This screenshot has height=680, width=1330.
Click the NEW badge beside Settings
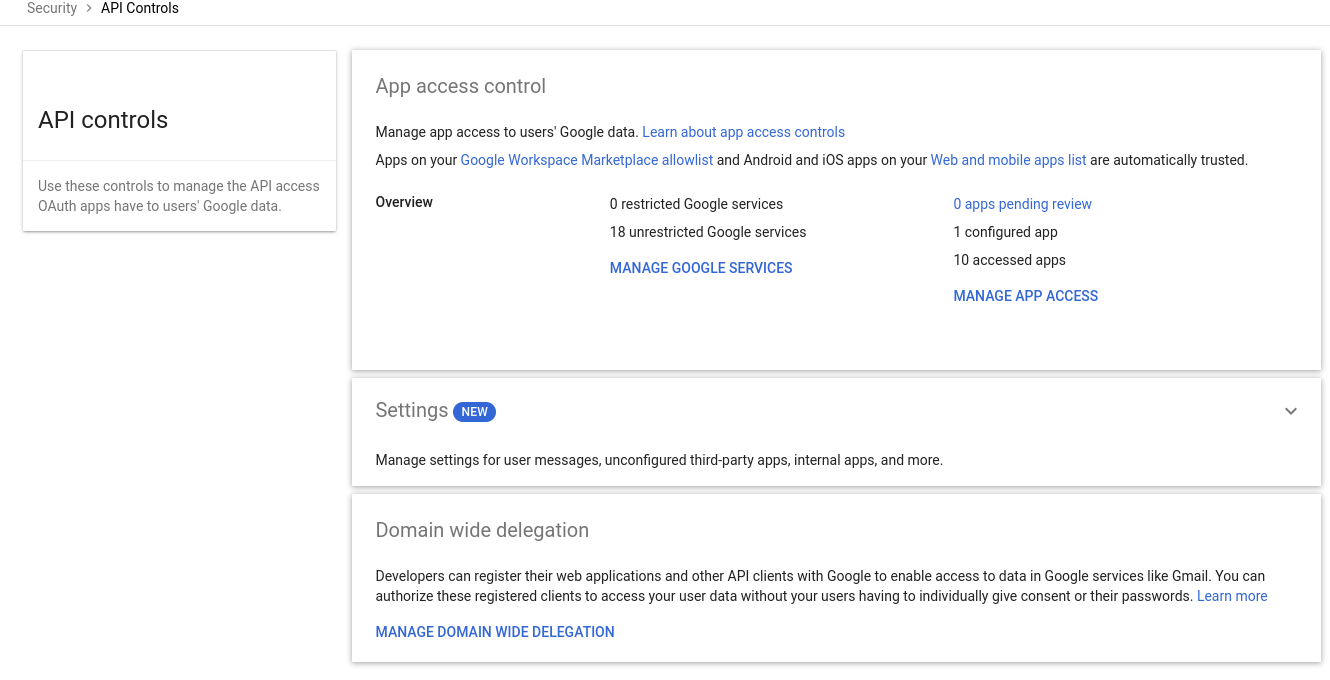pyautogui.click(x=475, y=411)
